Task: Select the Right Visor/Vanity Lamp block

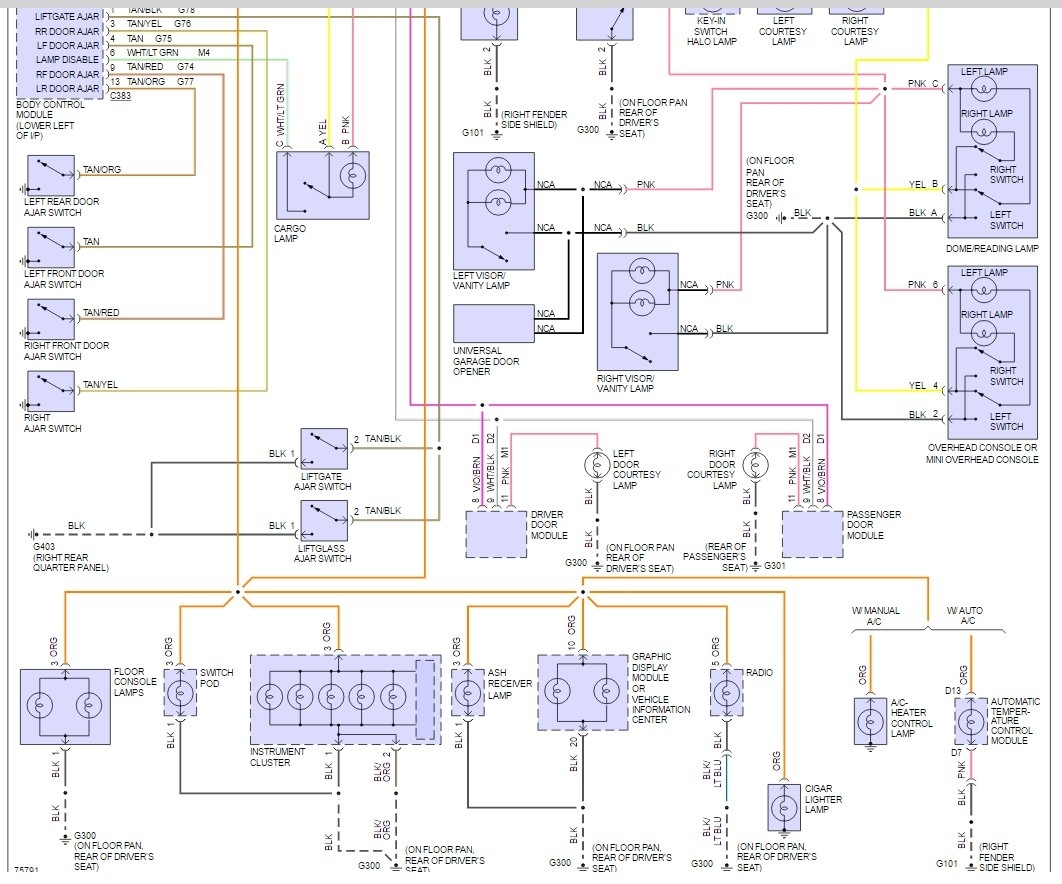Action: [x=637, y=312]
